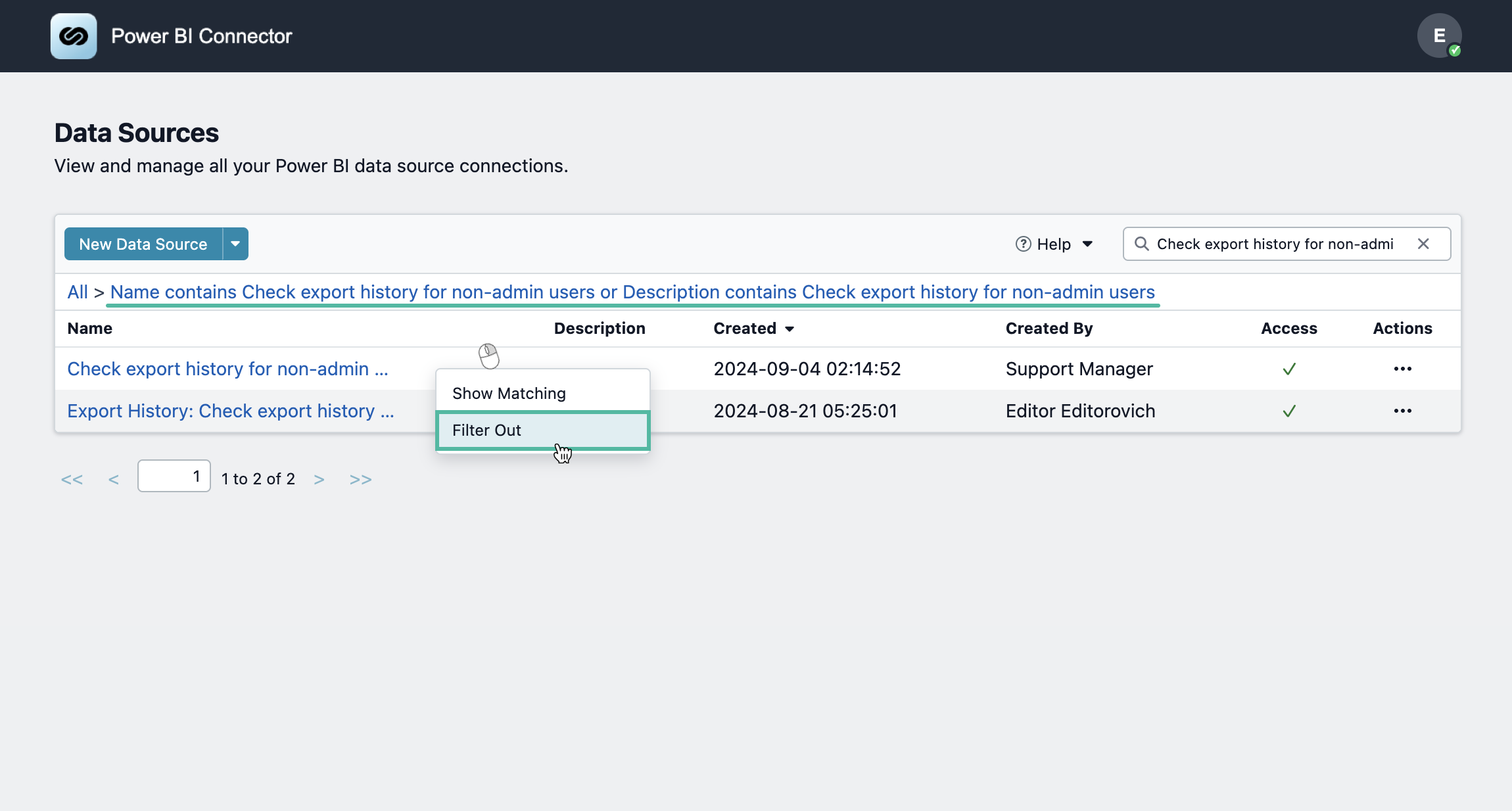Click the Name contains filter breadcrumb
This screenshot has width=1512, height=811.
(632, 292)
